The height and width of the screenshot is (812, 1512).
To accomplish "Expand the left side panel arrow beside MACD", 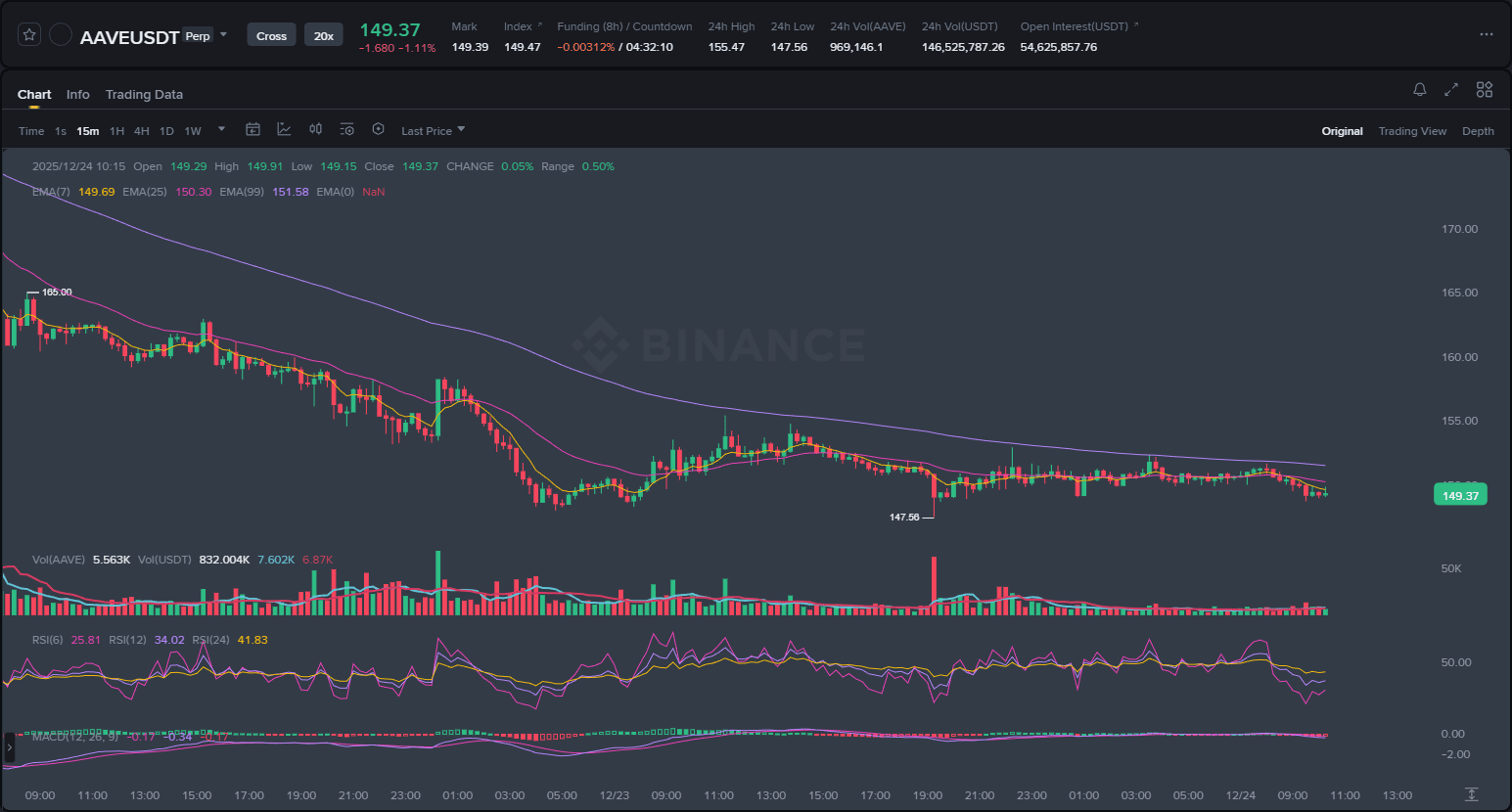I will (x=10, y=747).
